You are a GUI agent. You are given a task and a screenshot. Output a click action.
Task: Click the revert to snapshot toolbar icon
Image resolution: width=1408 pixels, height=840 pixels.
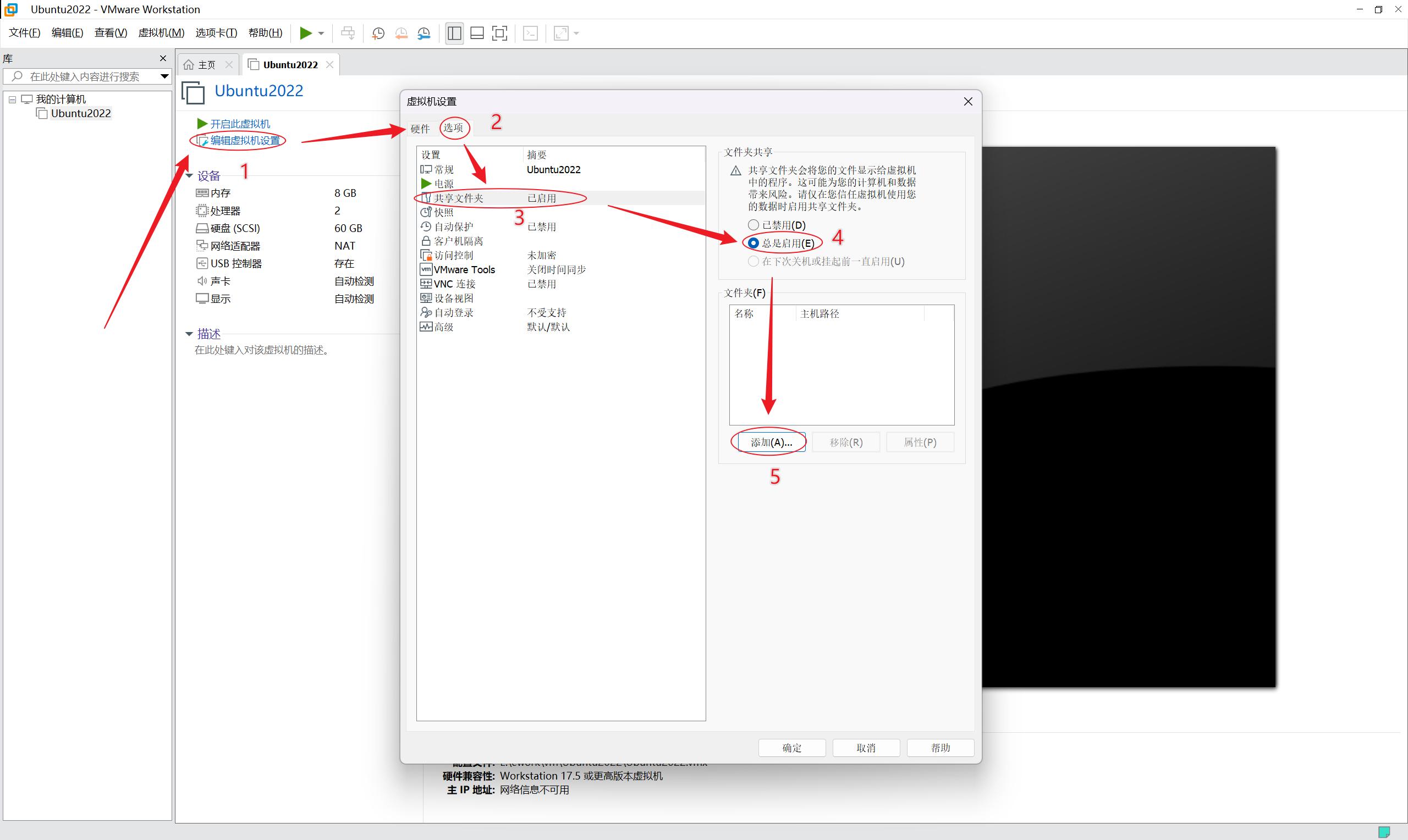coord(401,34)
